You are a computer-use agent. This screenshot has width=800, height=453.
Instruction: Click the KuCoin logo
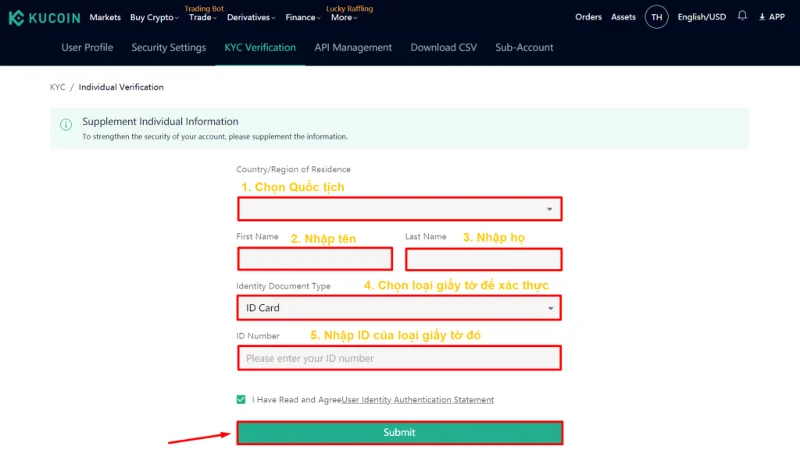tap(44, 18)
